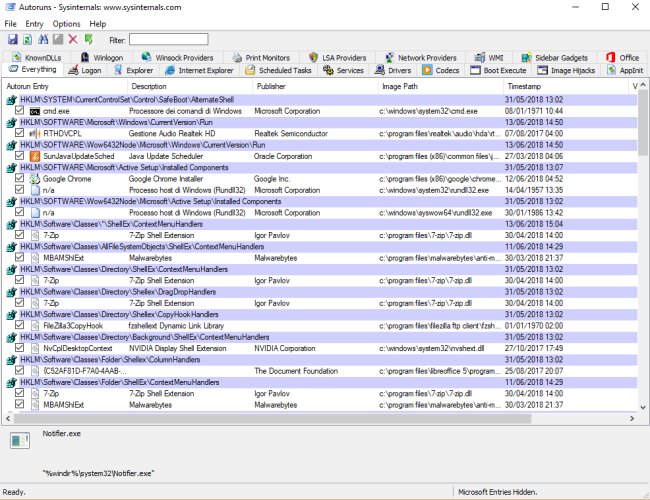Screen dimensions: 650x500
Task: Sort by Description column header
Action: click(190, 86)
